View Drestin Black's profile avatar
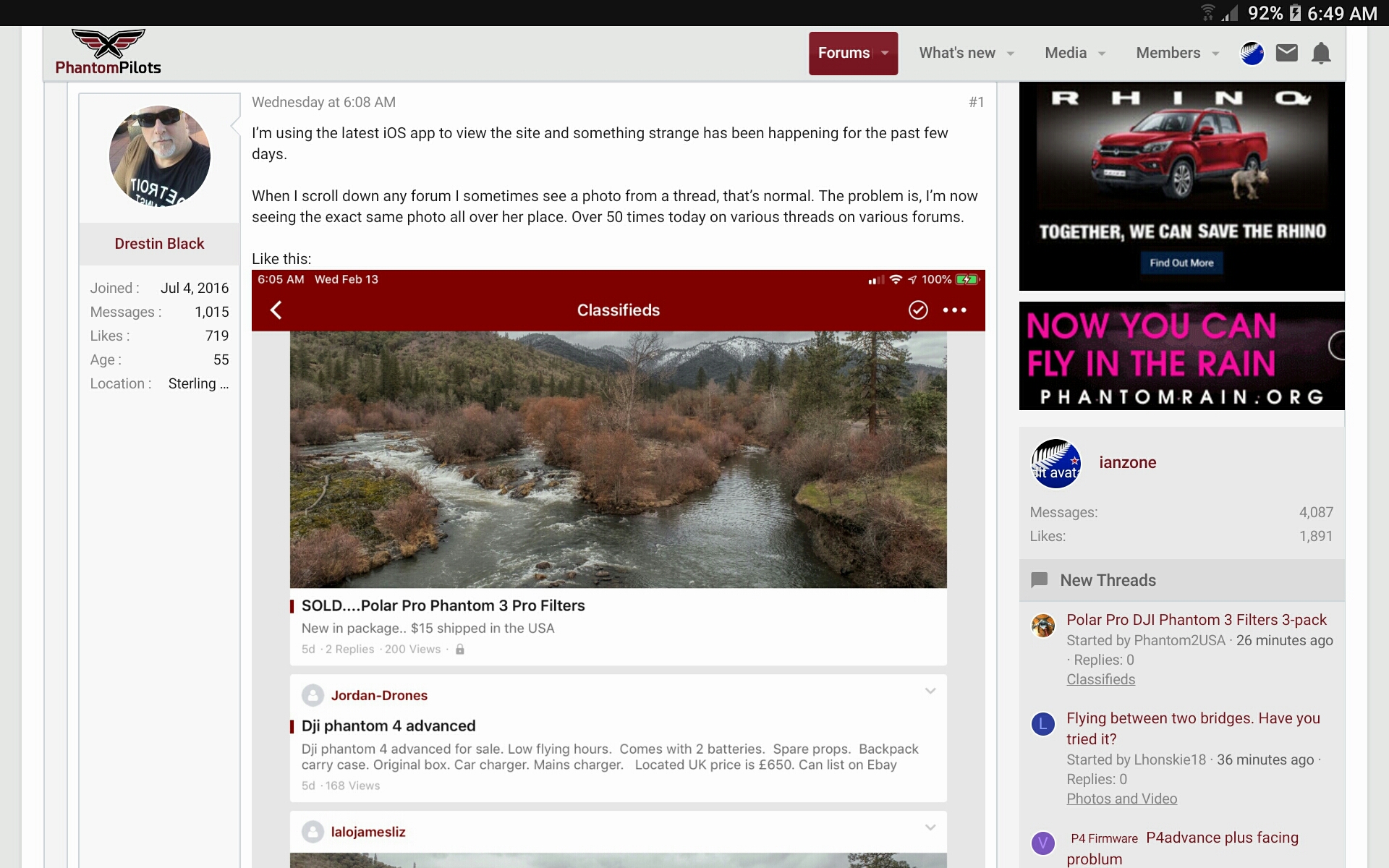The width and height of the screenshot is (1389, 868). (x=160, y=156)
